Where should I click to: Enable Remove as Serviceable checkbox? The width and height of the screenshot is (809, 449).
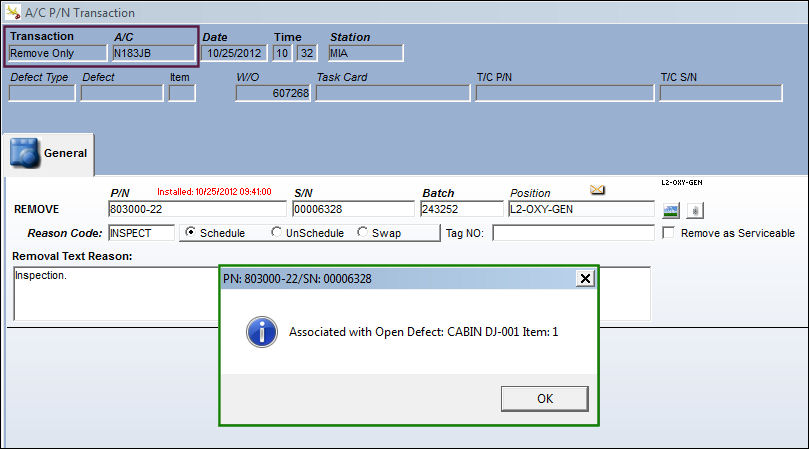click(668, 233)
